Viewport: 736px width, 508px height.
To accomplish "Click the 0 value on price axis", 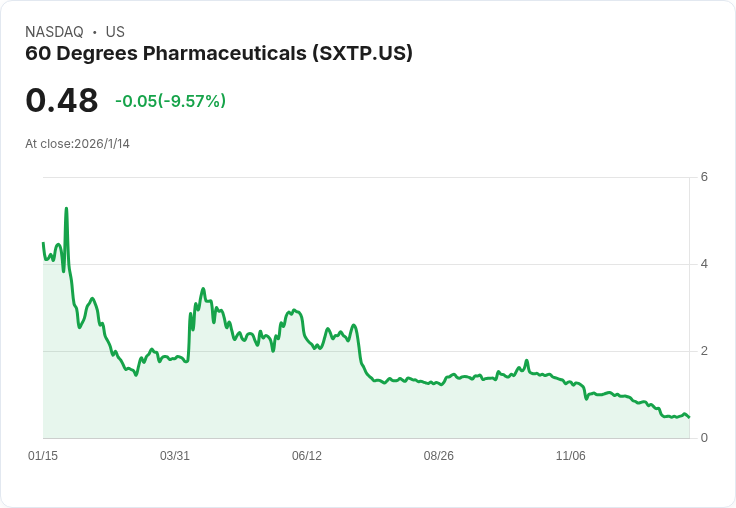I will click(x=704, y=438).
